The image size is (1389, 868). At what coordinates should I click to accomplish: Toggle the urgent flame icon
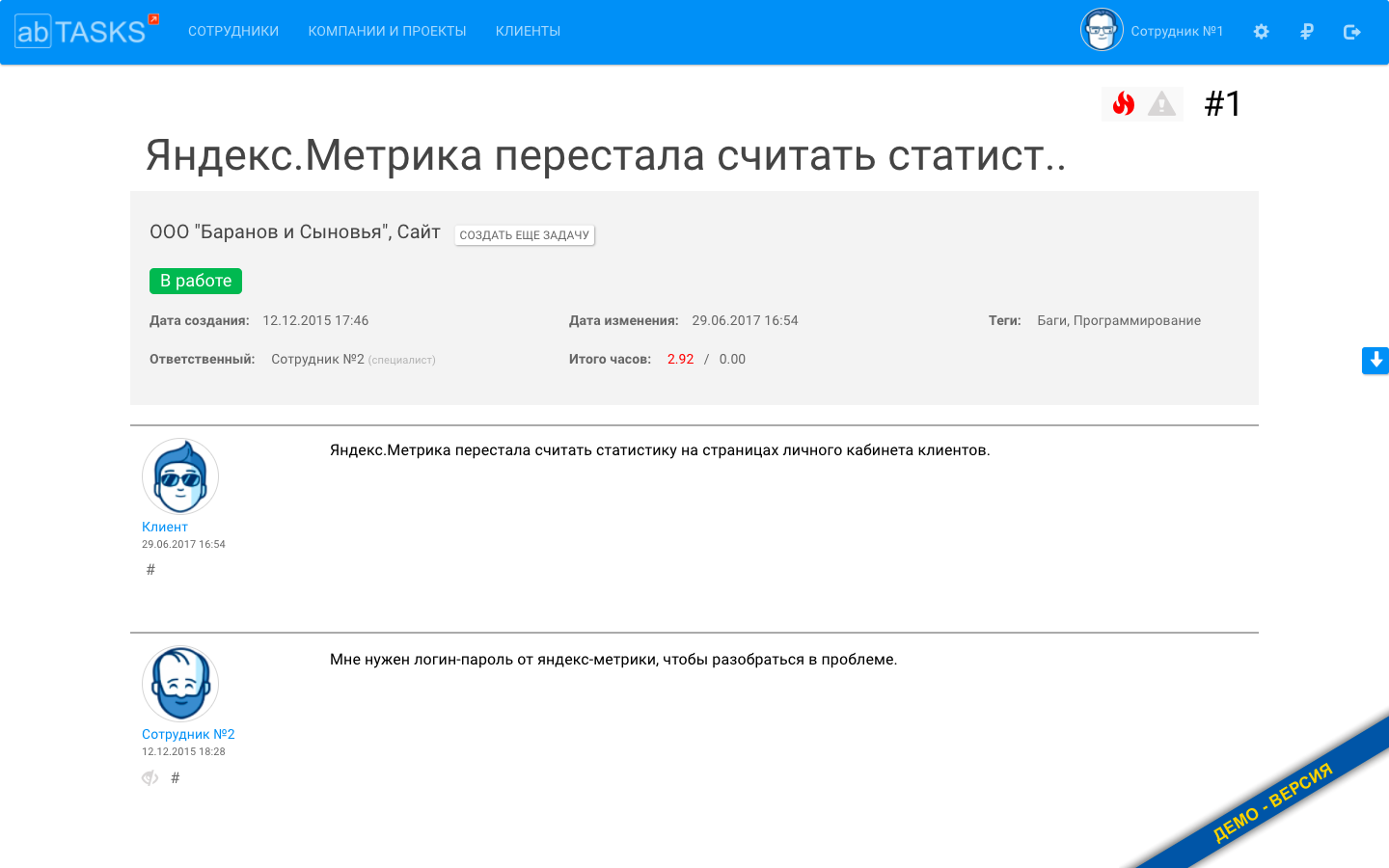[x=1124, y=103]
